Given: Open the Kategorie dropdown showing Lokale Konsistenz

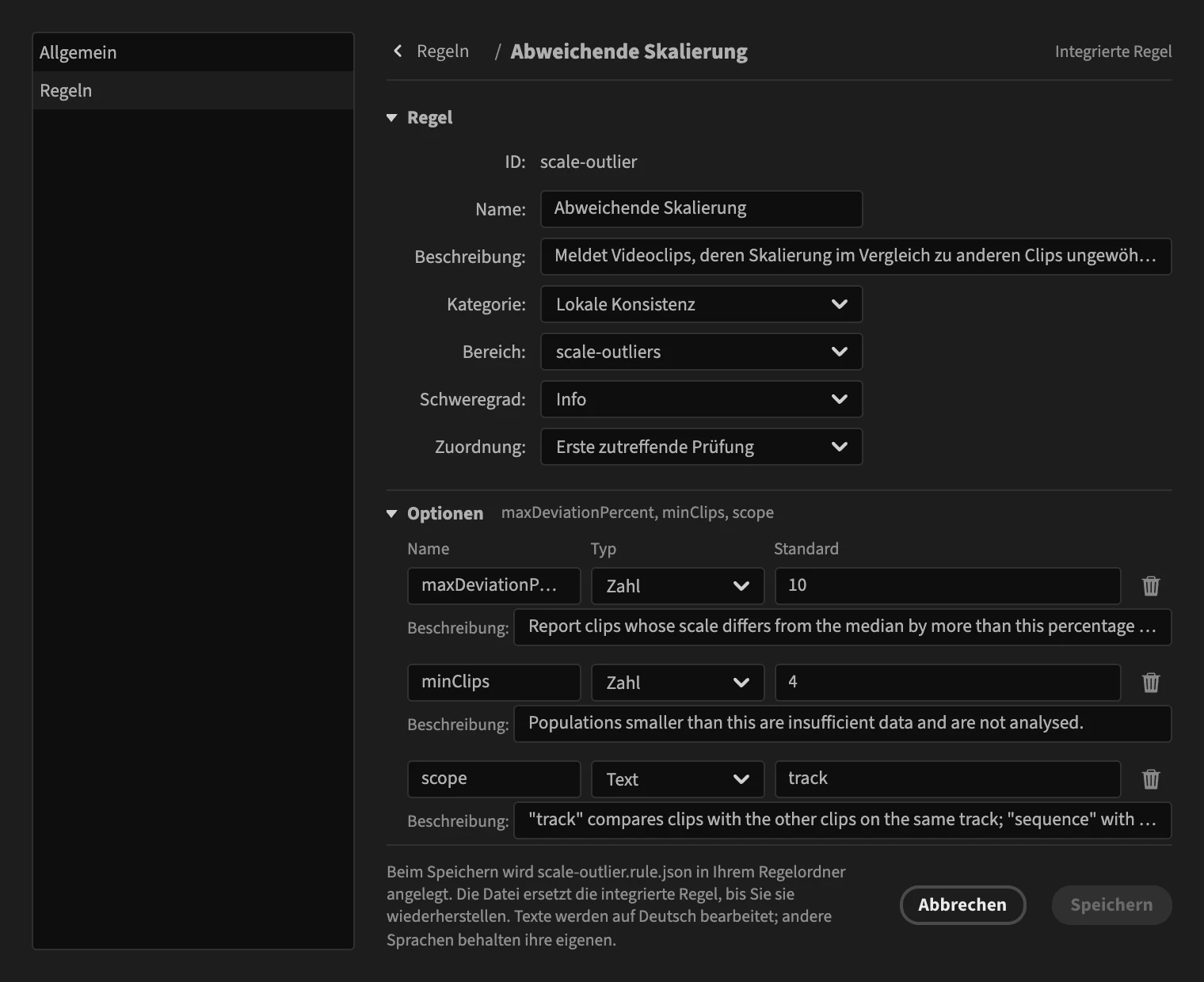Looking at the screenshot, I should [701, 304].
